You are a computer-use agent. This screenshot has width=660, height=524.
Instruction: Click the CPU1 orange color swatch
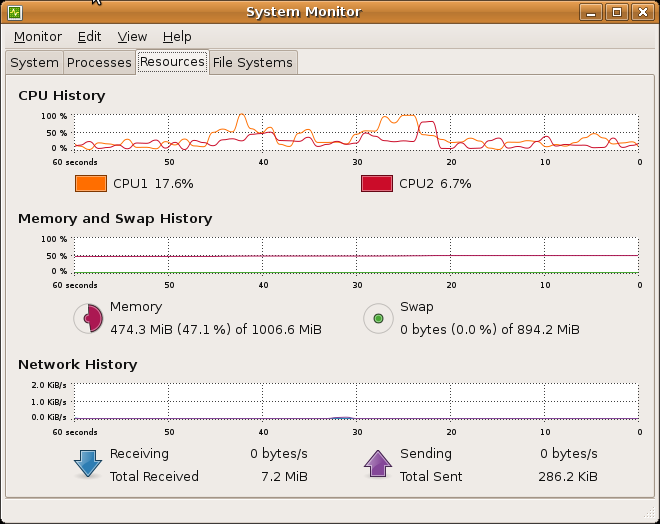click(91, 184)
